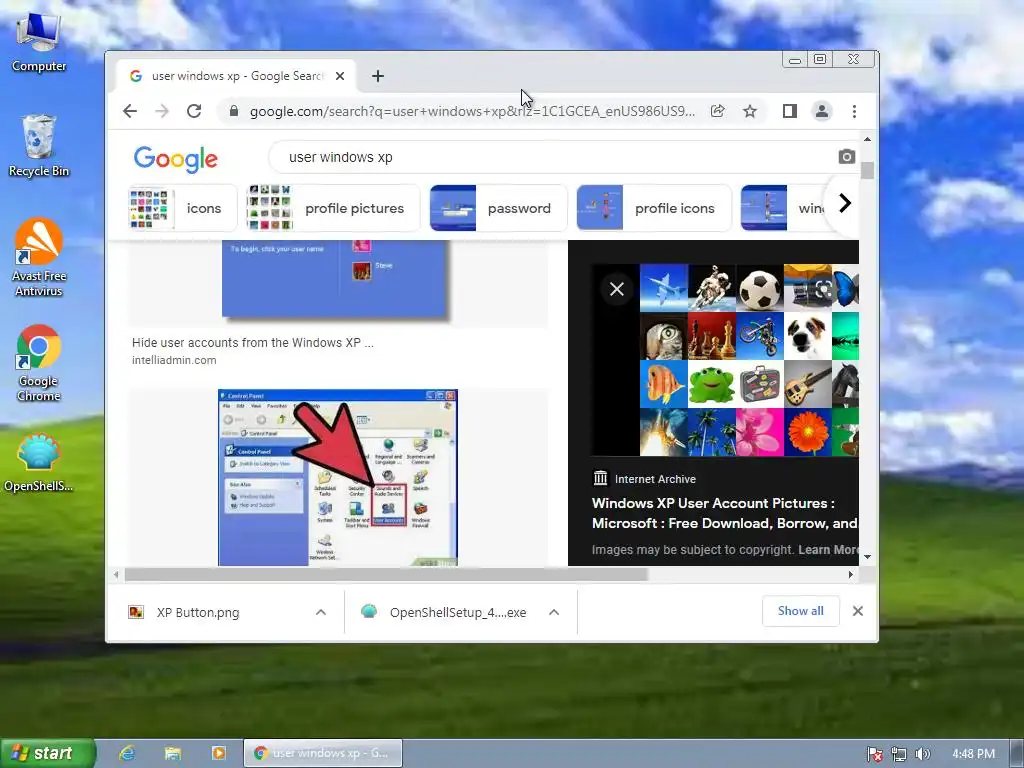Bookmark this page with the star icon
Image resolution: width=1024 pixels, height=768 pixels.
[x=750, y=111]
